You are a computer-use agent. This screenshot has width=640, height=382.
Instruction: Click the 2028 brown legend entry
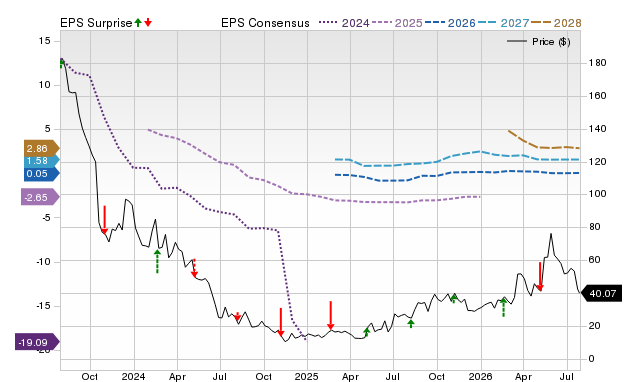[x=556, y=23]
